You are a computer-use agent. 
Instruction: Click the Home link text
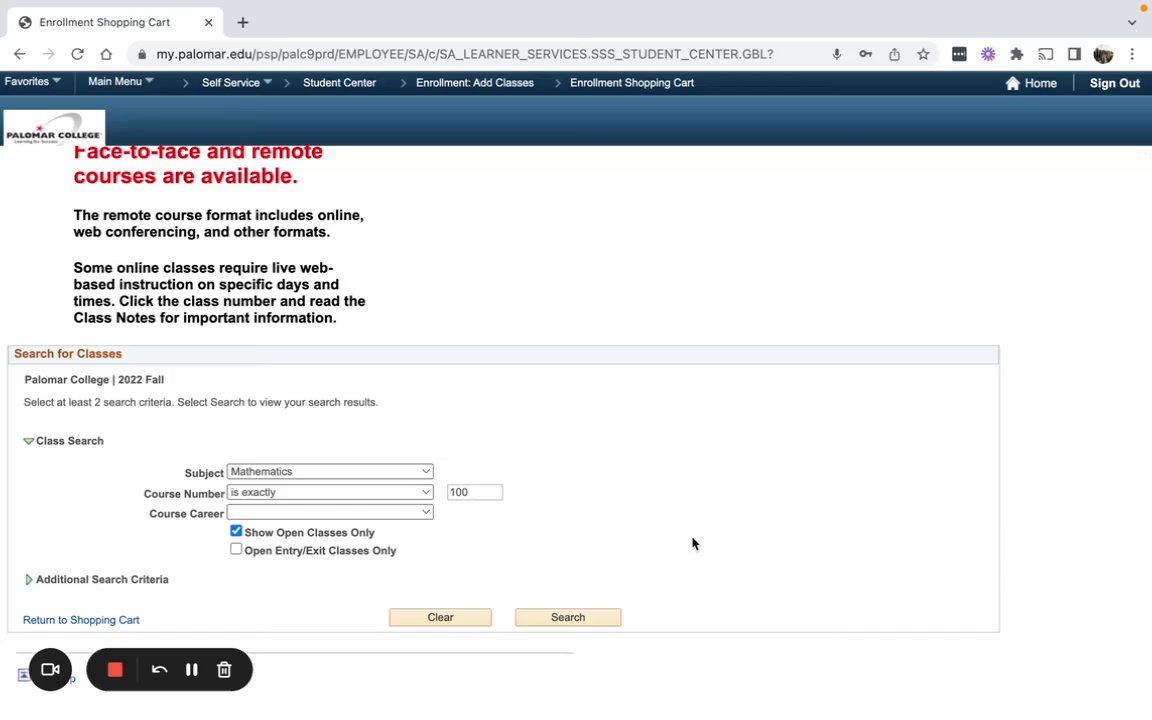[x=1040, y=83]
